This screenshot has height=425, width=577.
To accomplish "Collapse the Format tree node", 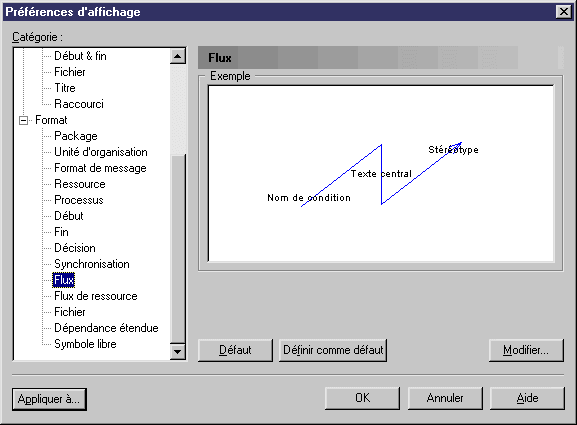I will pos(23,120).
